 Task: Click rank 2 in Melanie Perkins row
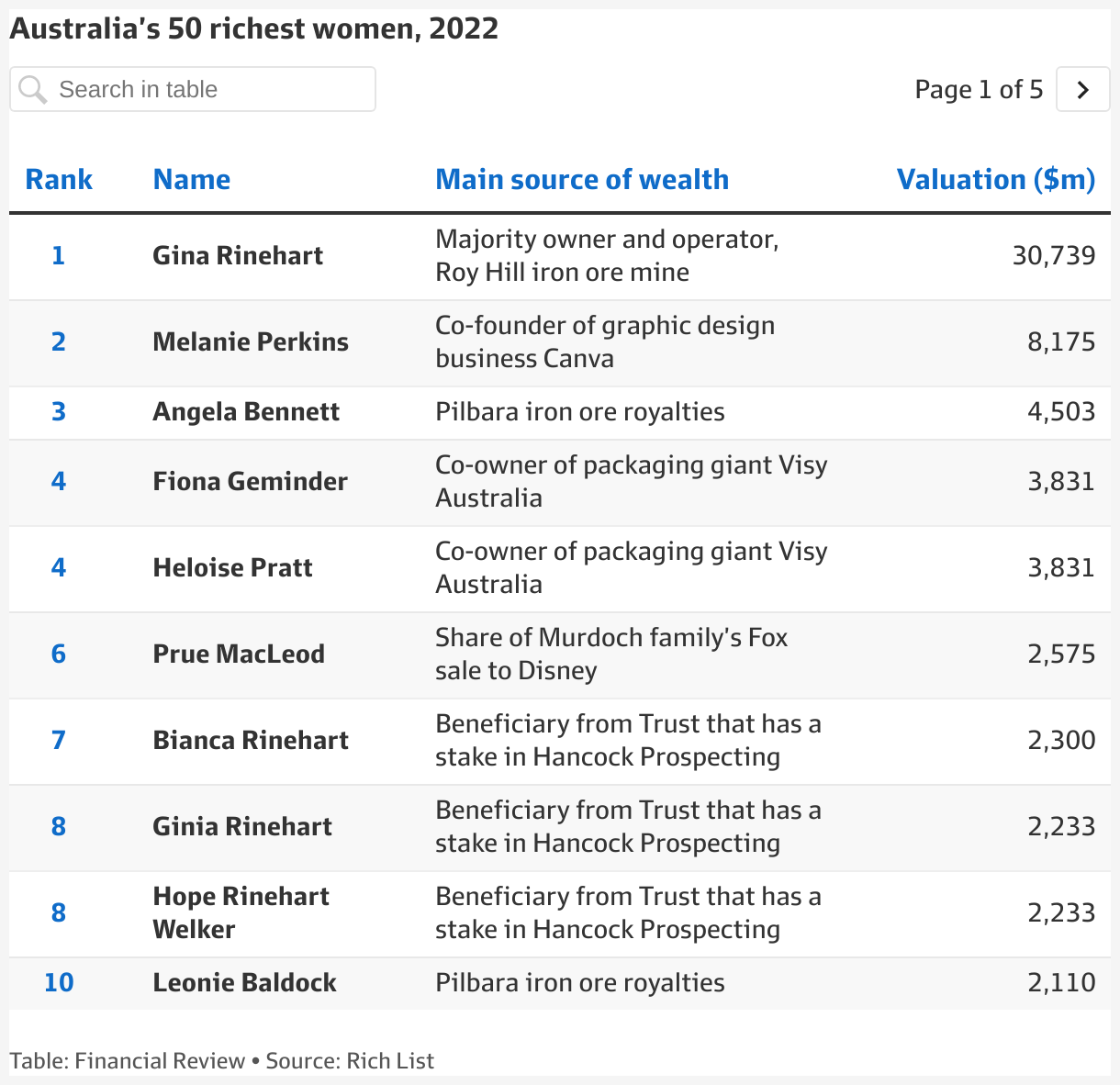click(x=59, y=341)
